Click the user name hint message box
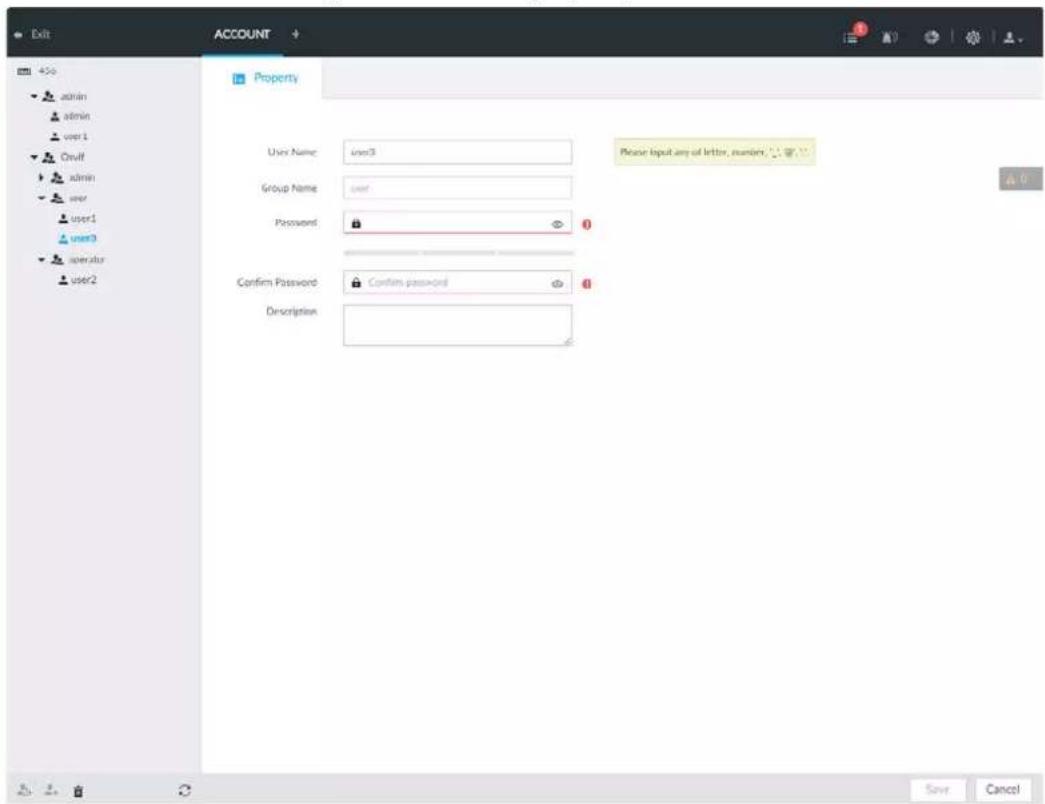The width and height of the screenshot is (1045, 804). click(x=714, y=153)
